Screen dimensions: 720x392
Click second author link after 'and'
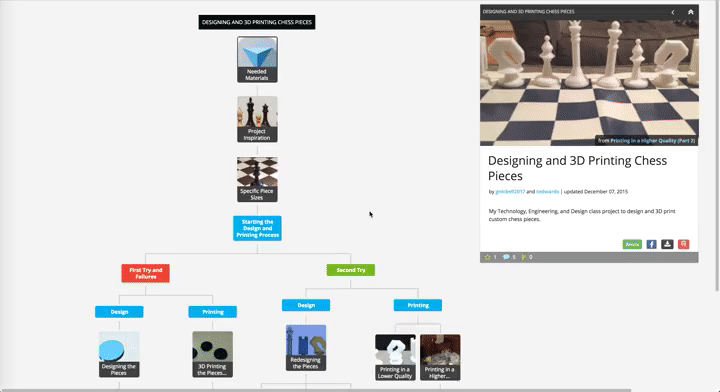[x=547, y=191]
